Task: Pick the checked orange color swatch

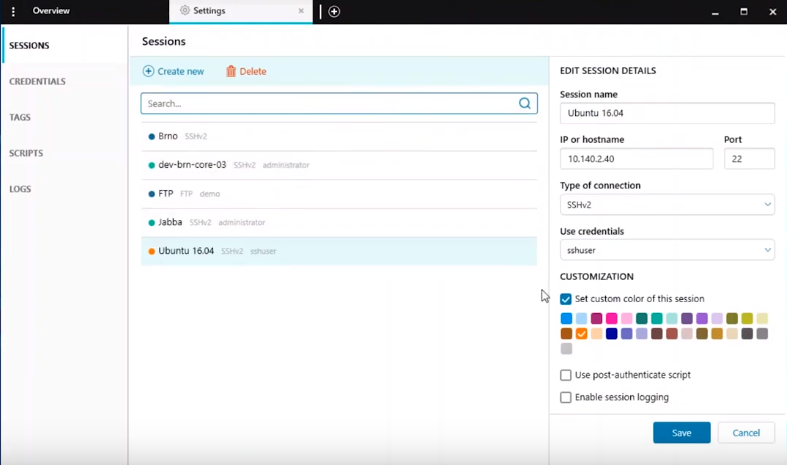Action: click(581, 333)
